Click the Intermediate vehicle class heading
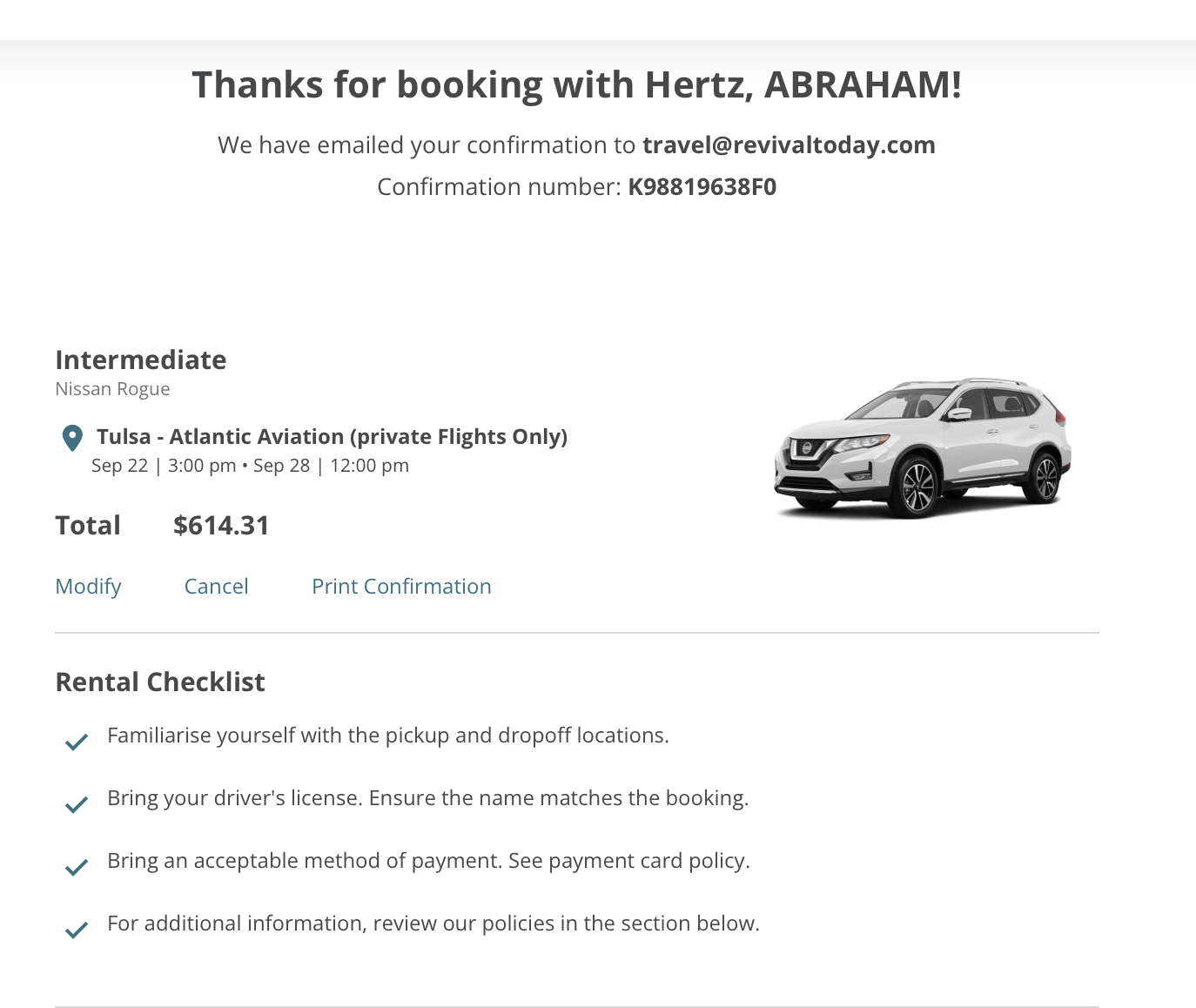 tap(141, 360)
